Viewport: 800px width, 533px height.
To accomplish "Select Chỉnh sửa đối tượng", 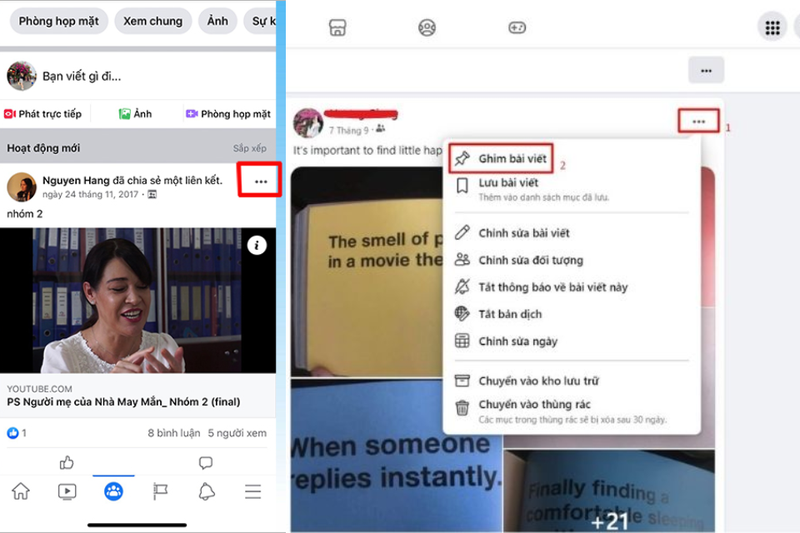I will coord(571,260).
